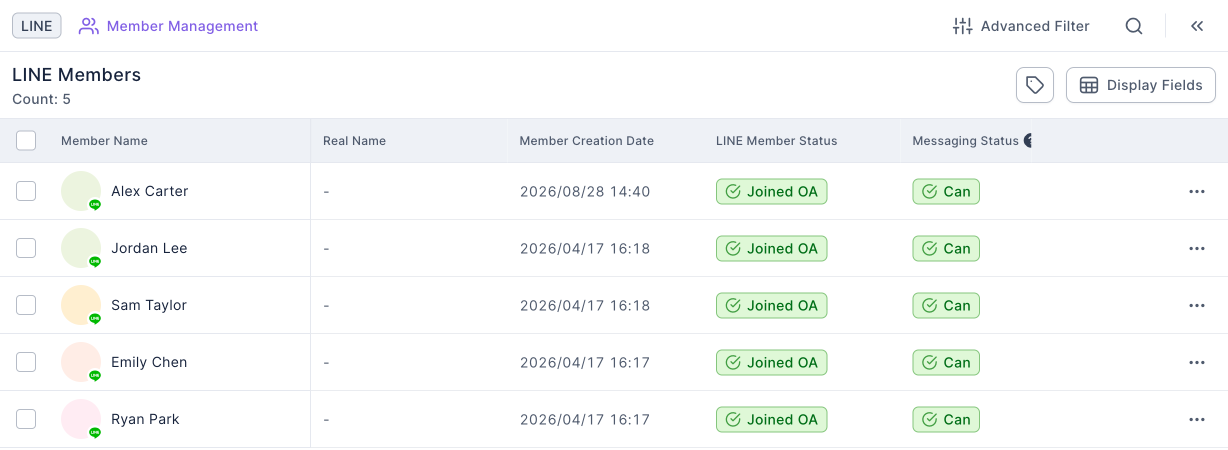Click the LINE Member Status column header

777,141
